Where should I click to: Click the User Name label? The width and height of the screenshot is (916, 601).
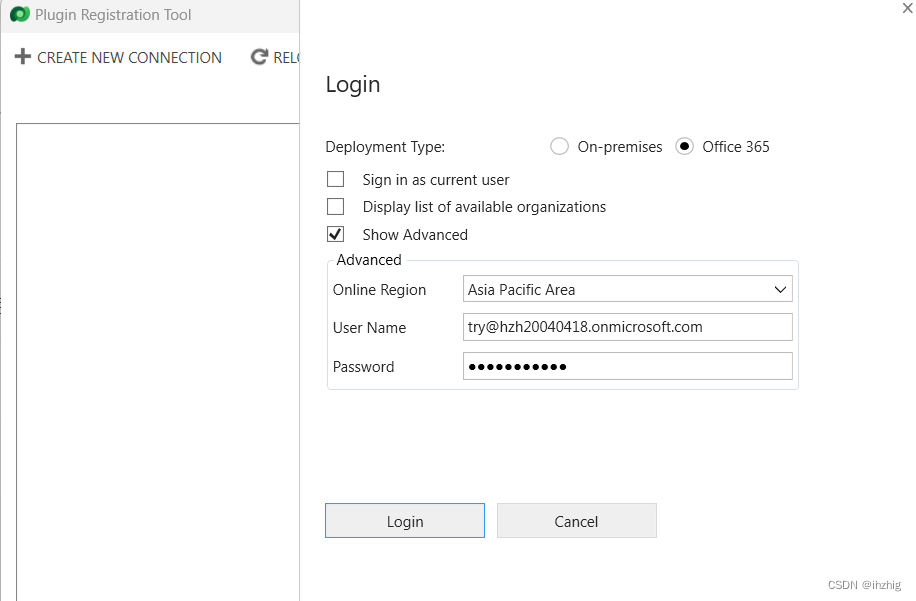369,328
